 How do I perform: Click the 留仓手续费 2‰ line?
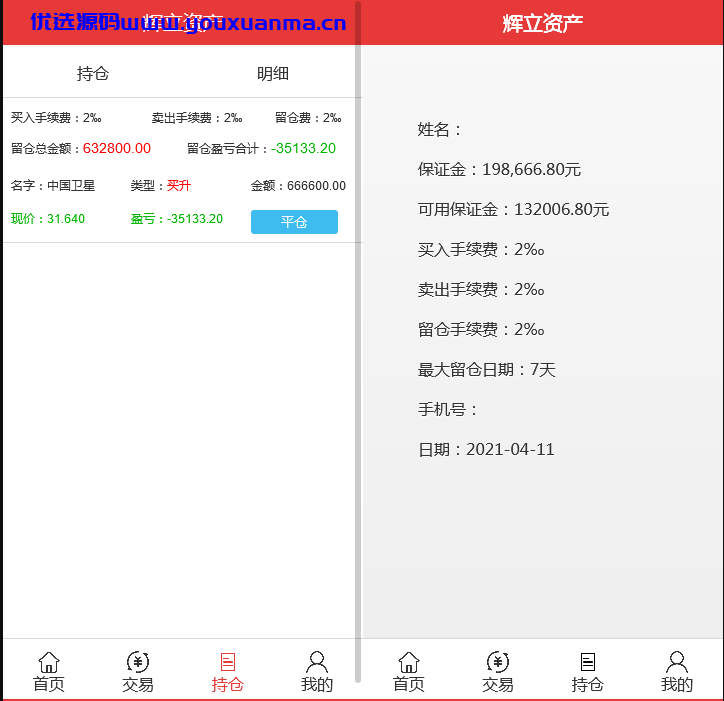(x=481, y=330)
